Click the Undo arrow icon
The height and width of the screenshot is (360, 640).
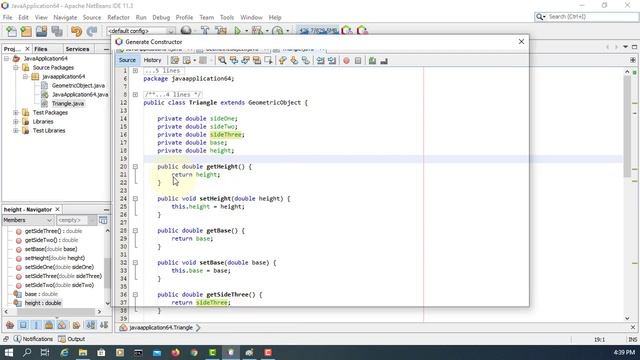click(76, 31)
